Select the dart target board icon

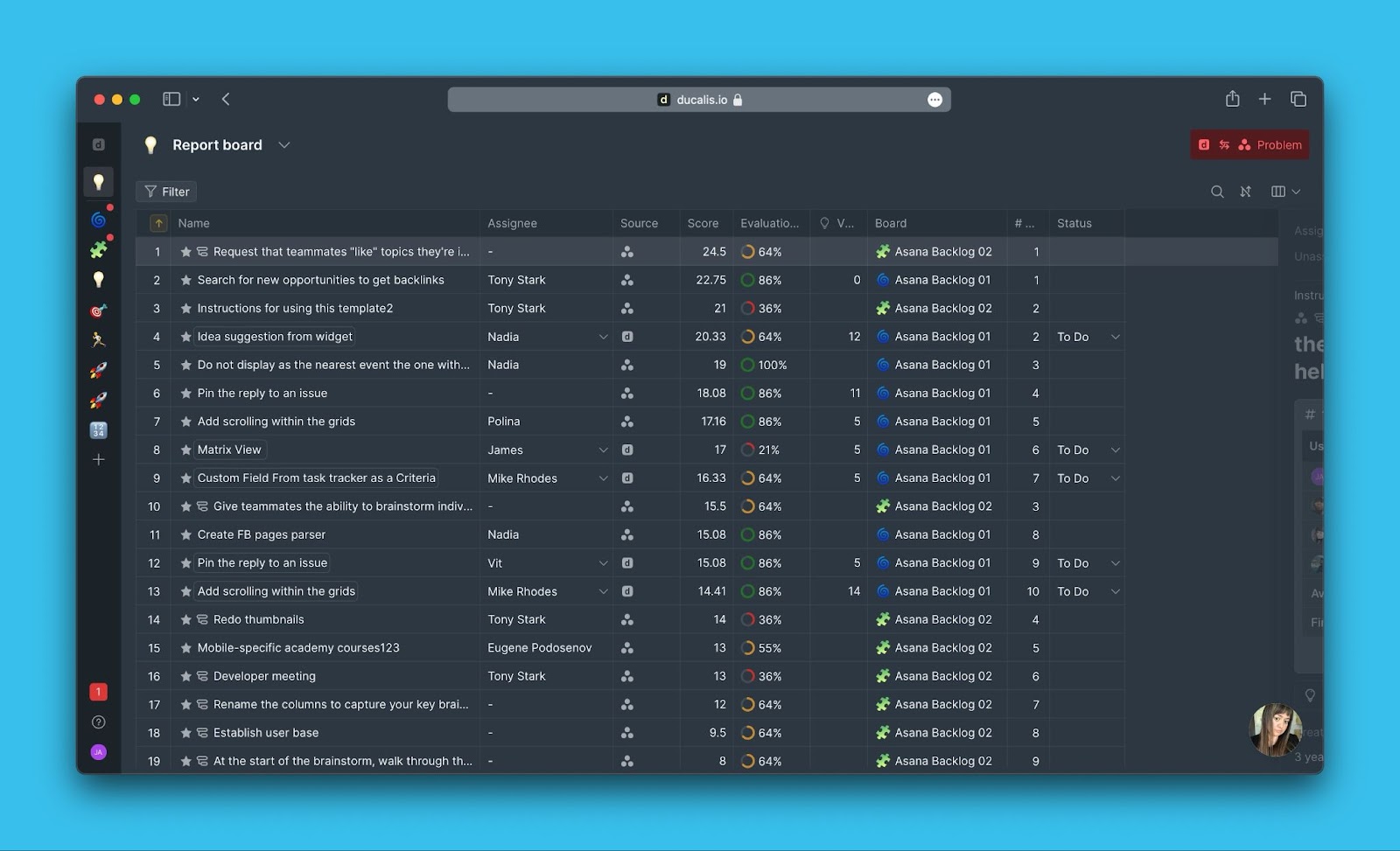[98, 310]
